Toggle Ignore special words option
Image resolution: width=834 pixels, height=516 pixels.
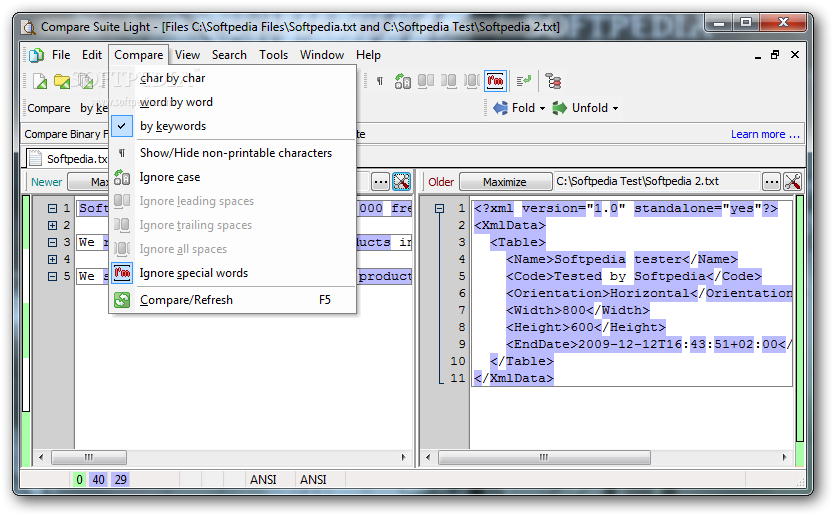tap(233, 273)
